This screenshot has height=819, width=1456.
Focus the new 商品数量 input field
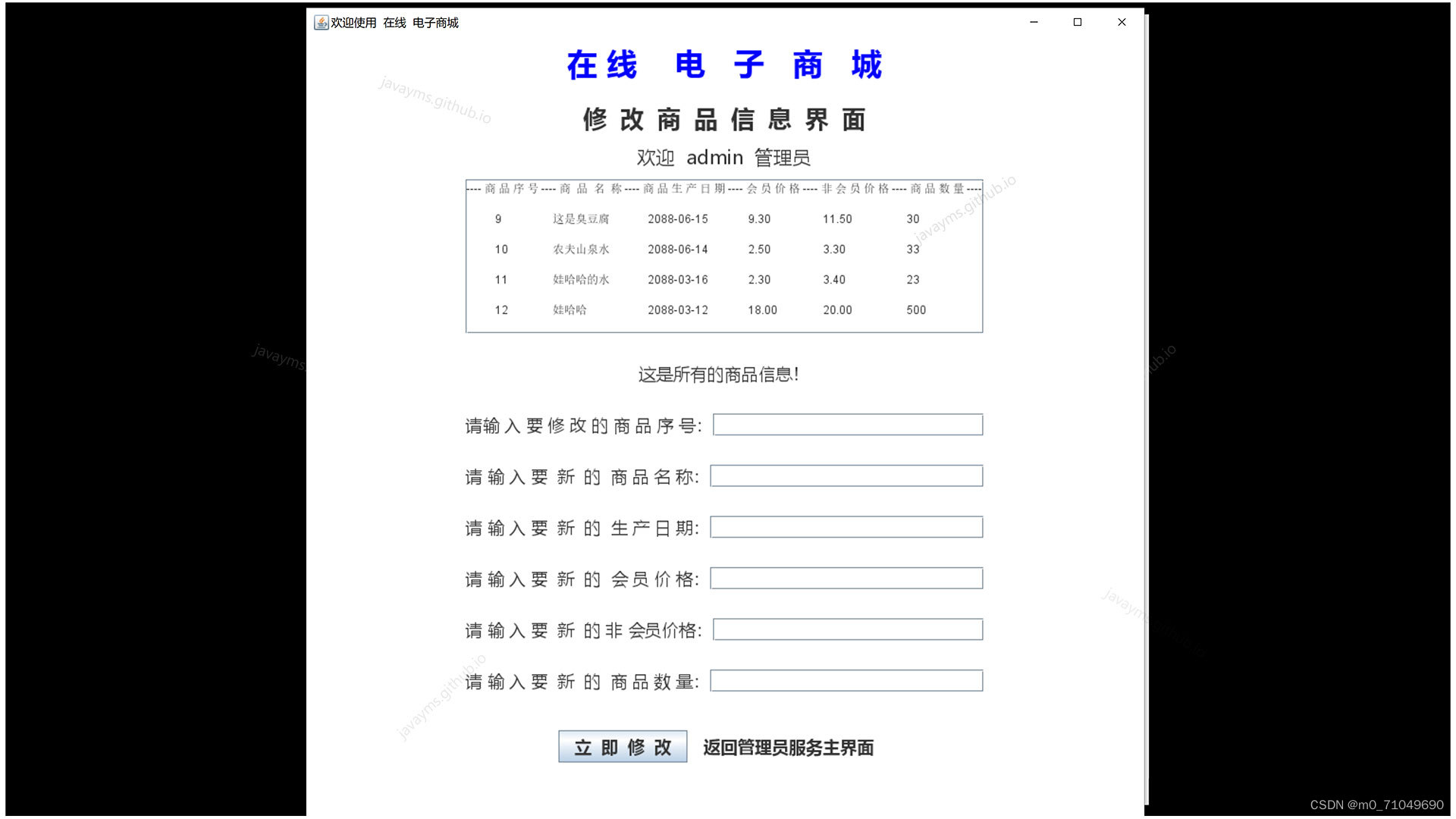coord(846,681)
